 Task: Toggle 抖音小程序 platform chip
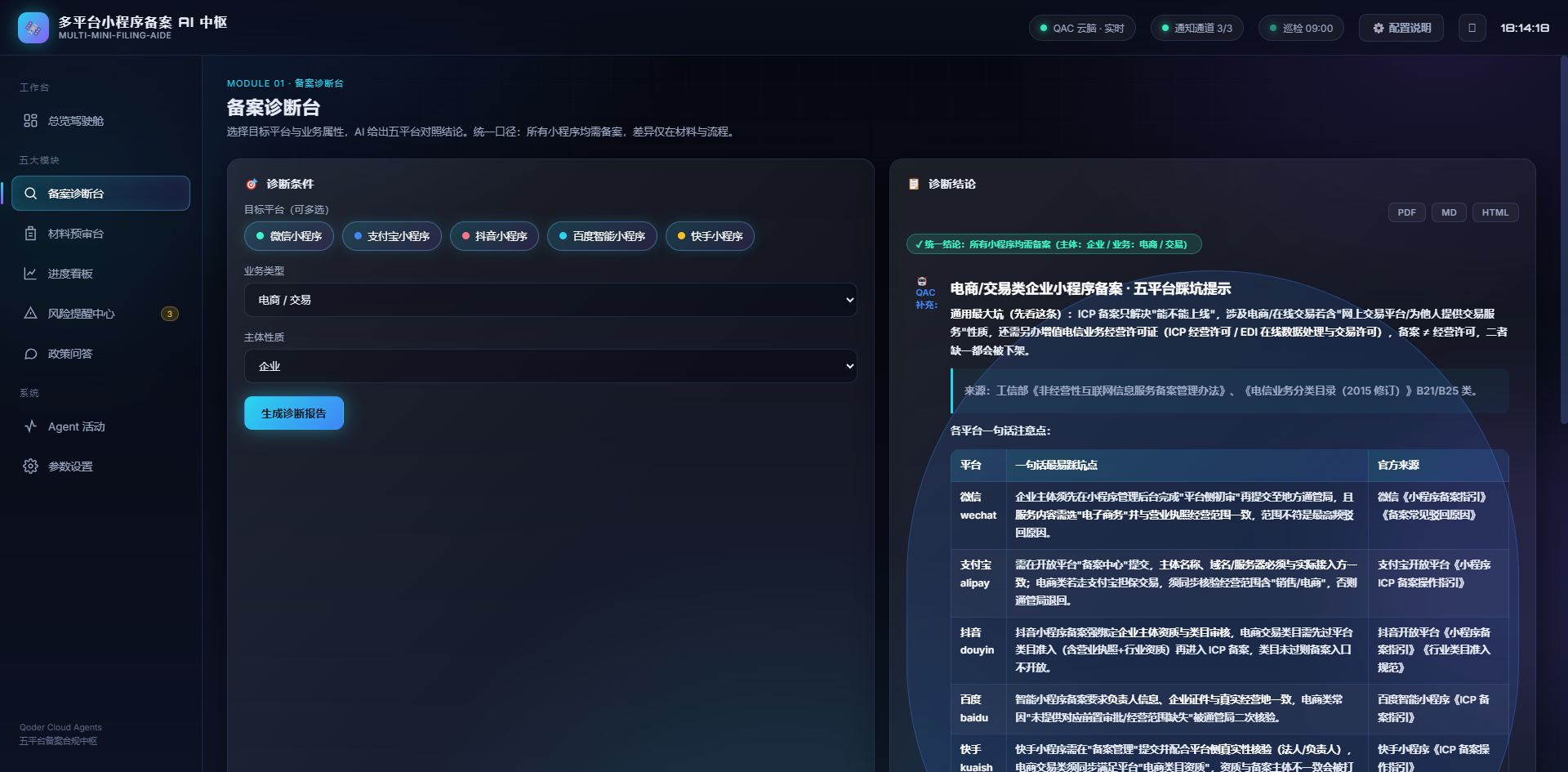pyautogui.click(x=494, y=236)
